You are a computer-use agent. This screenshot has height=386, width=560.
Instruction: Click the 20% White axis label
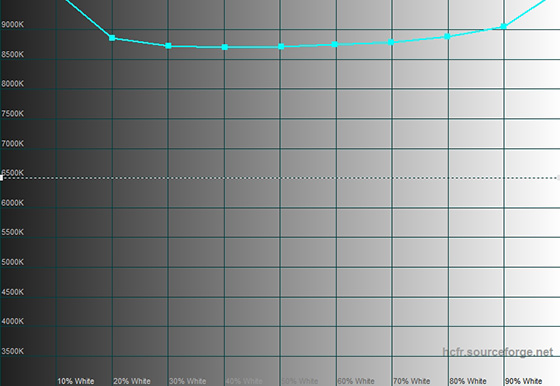tap(132, 381)
